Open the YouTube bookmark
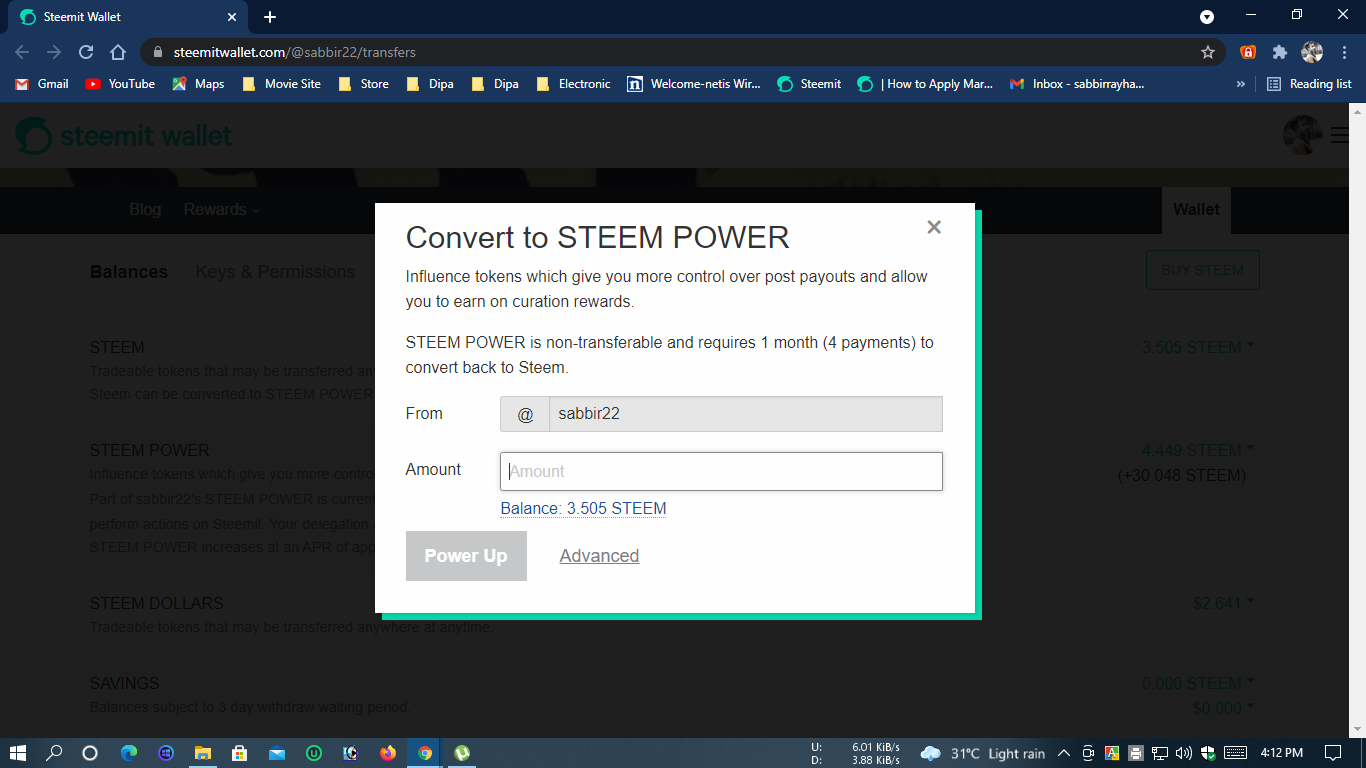 120,84
